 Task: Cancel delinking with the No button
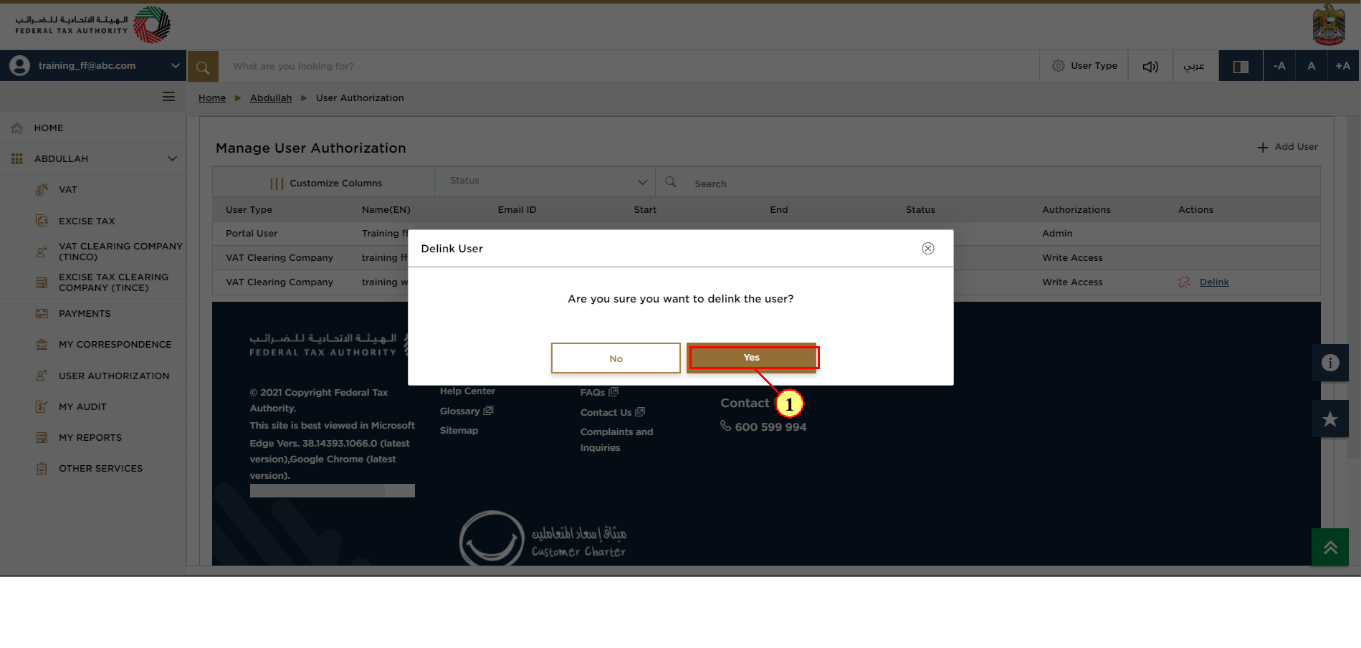click(x=616, y=358)
